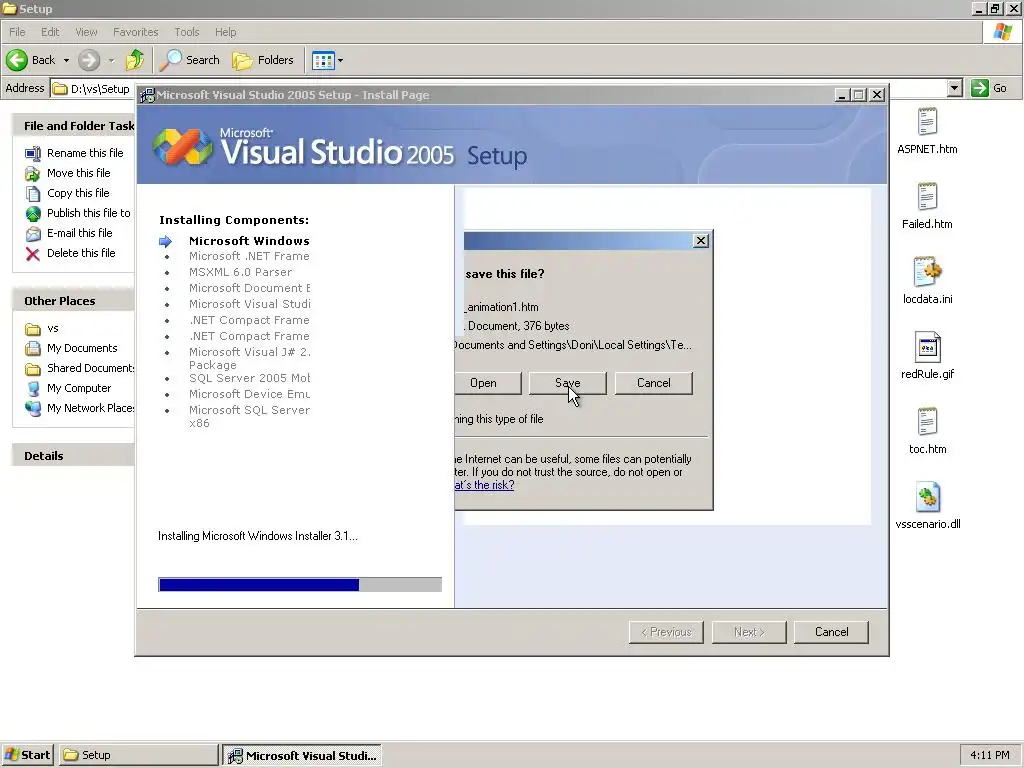Click the Address field path D:\vs\Setup
Viewport: 1024px width, 768px height.
(100, 89)
